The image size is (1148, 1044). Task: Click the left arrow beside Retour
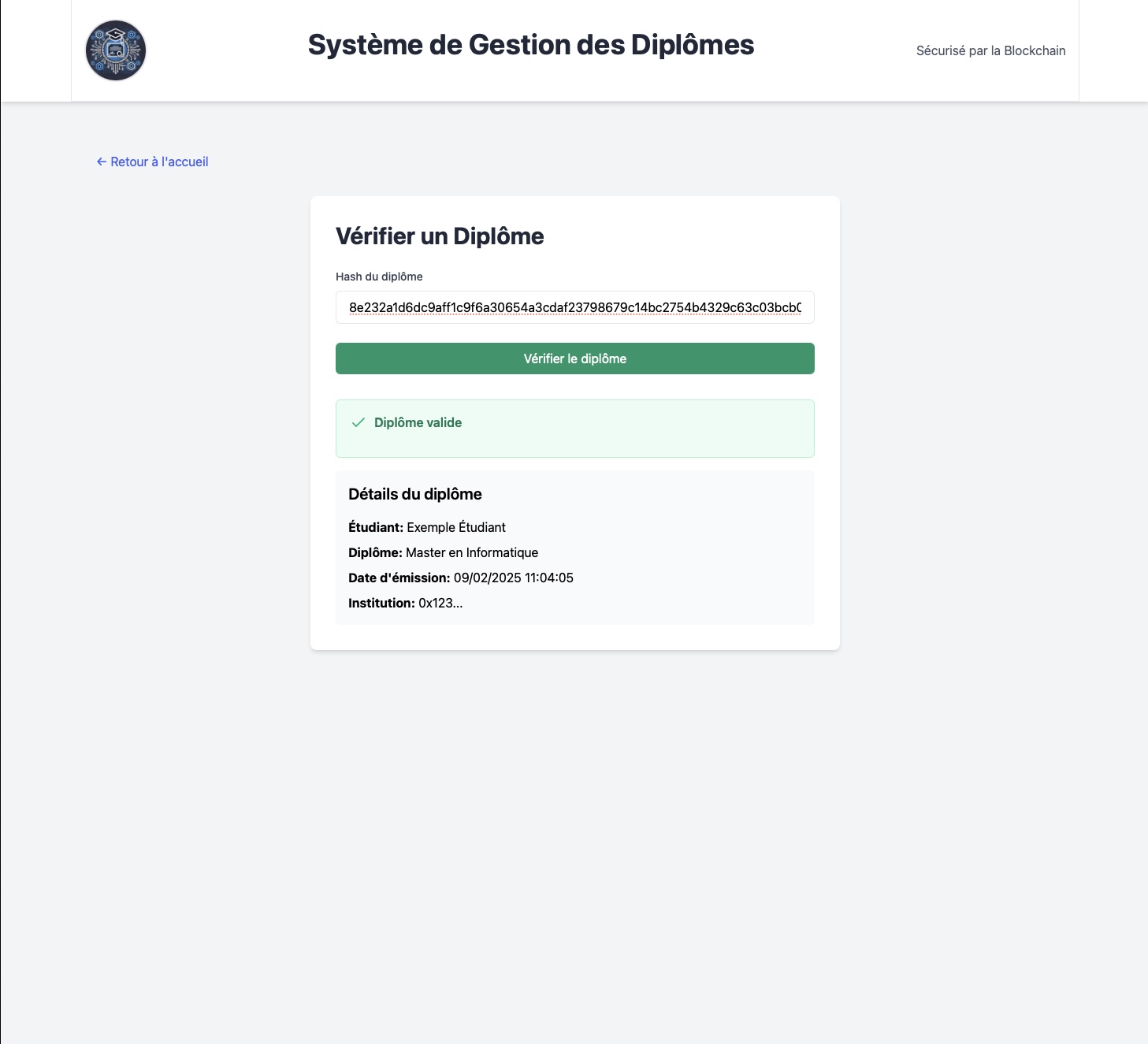pos(101,162)
